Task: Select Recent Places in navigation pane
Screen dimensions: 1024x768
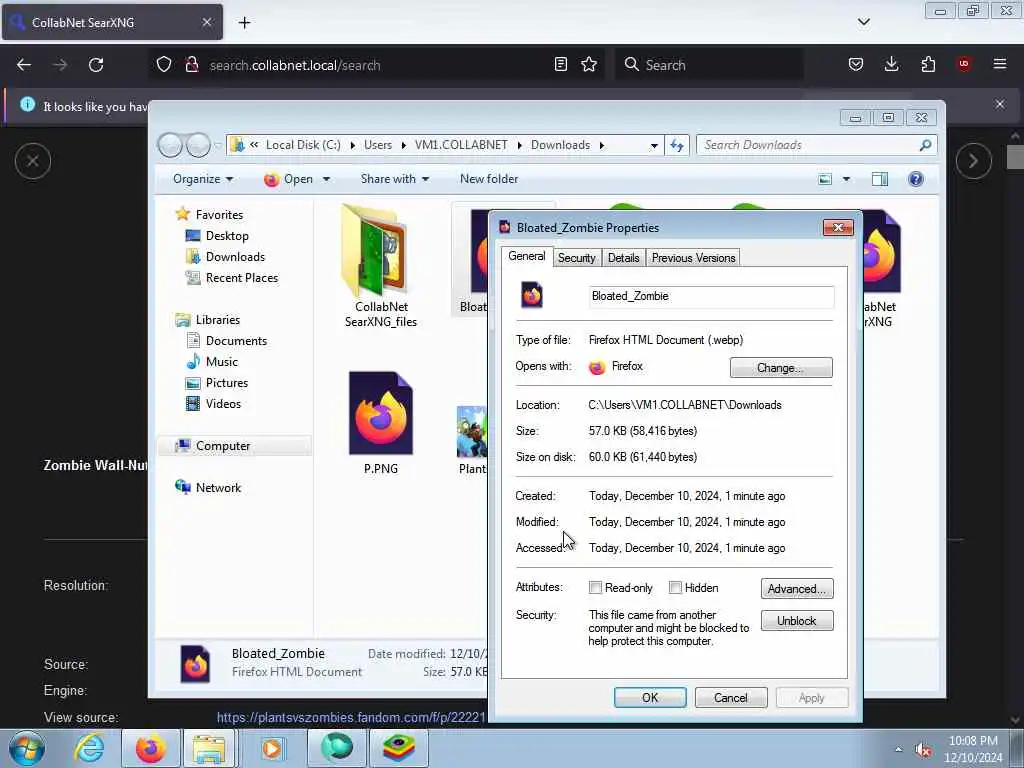Action: click(x=242, y=278)
